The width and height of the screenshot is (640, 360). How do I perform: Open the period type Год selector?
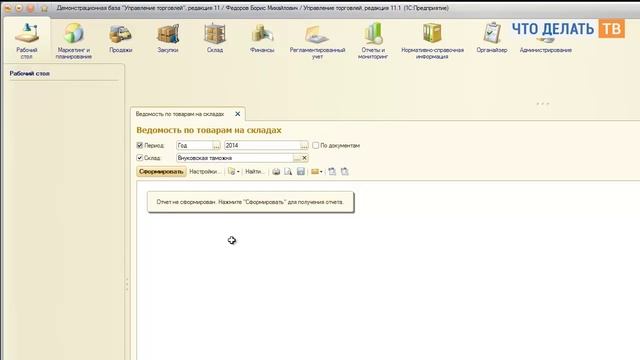tap(216, 146)
